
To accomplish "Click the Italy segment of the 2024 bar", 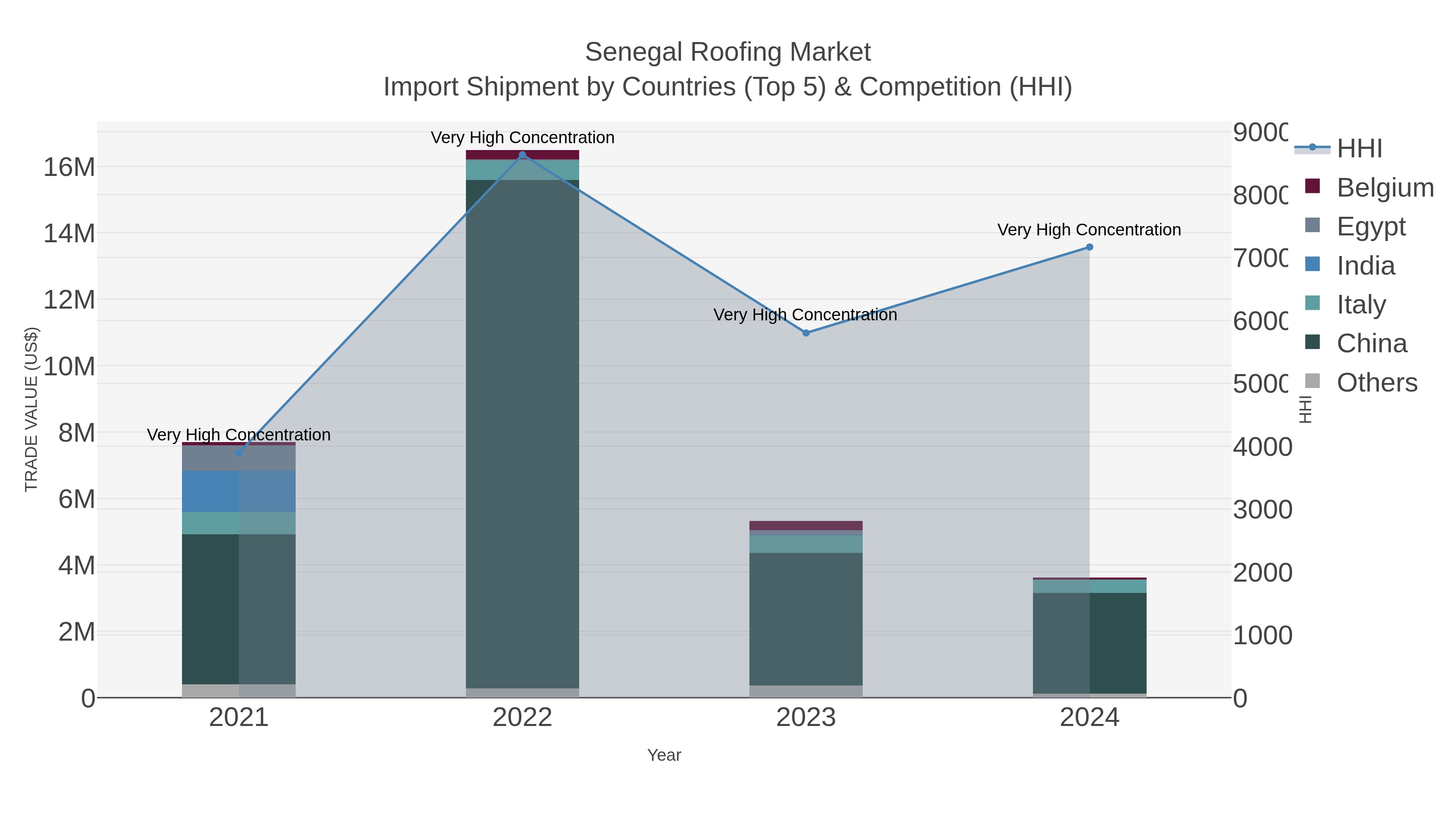I will (x=1090, y=586).
